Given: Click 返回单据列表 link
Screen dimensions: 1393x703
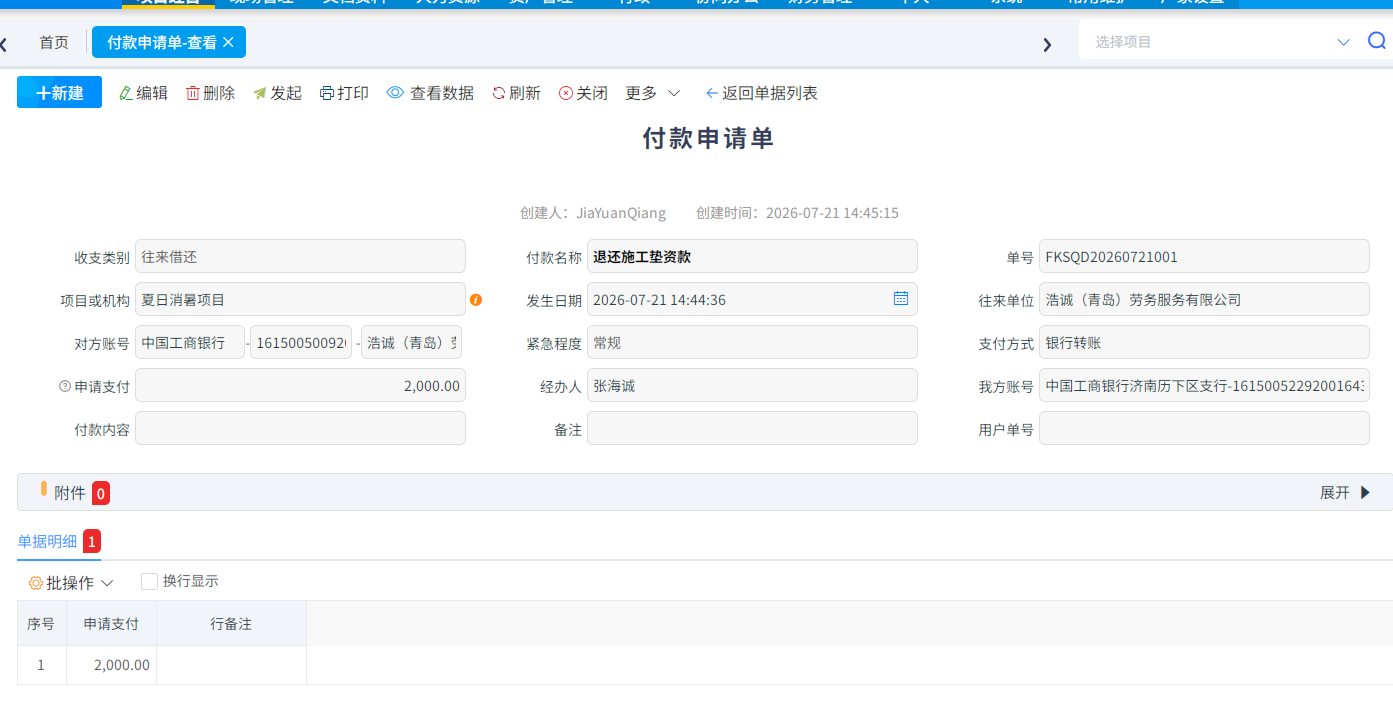Looking at the screenshot, I should (761, 93).
